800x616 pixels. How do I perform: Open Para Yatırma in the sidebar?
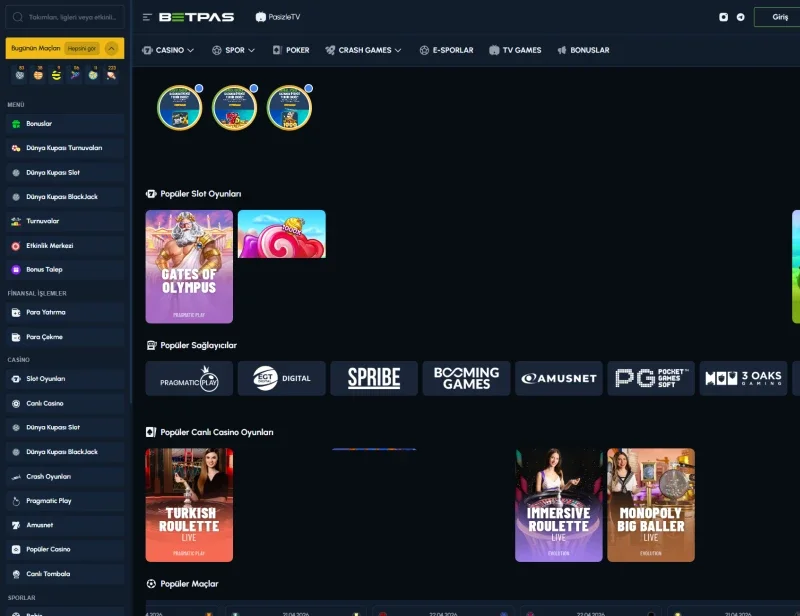pos(65,312)
